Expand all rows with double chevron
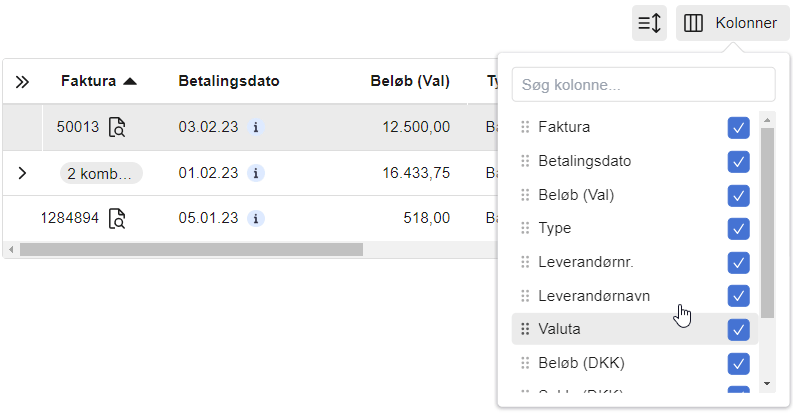 pyautogui.click(x=22, y=82)
